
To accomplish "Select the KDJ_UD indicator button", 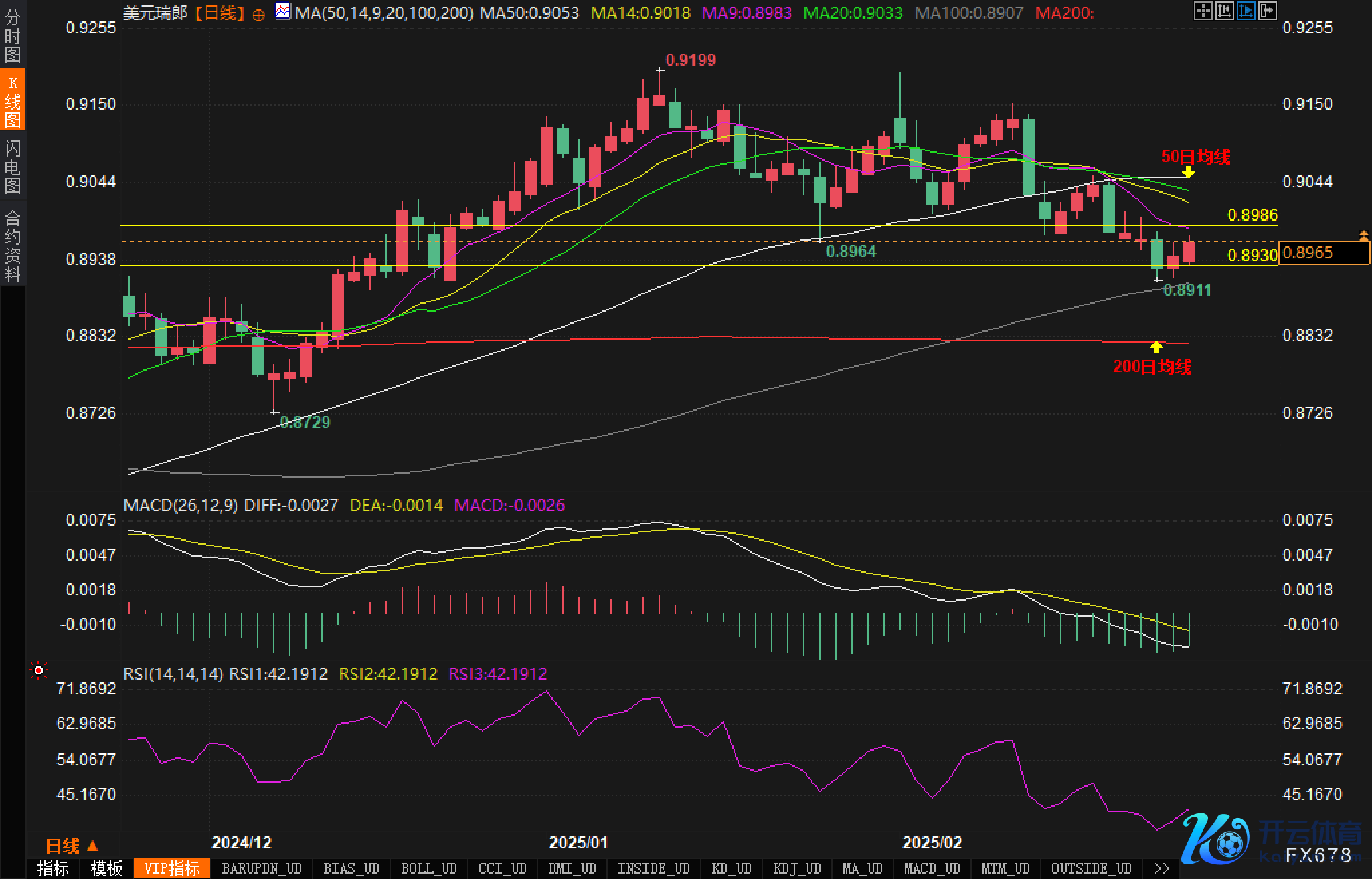I will click(x=796, y=868).
